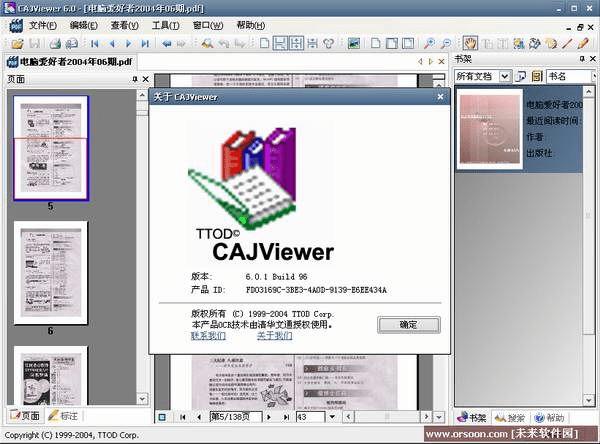
Task: Pin the 页面 panel
Action: point(135,79)
